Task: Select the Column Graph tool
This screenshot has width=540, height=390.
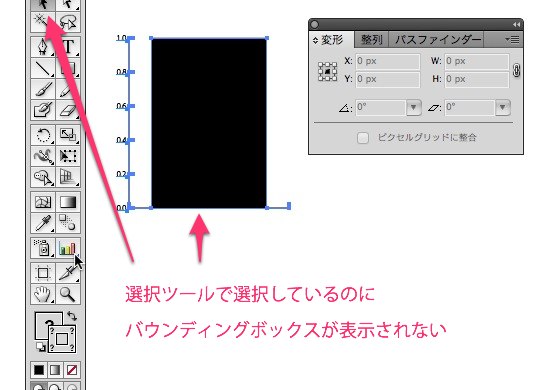Action: pos(68,248)
